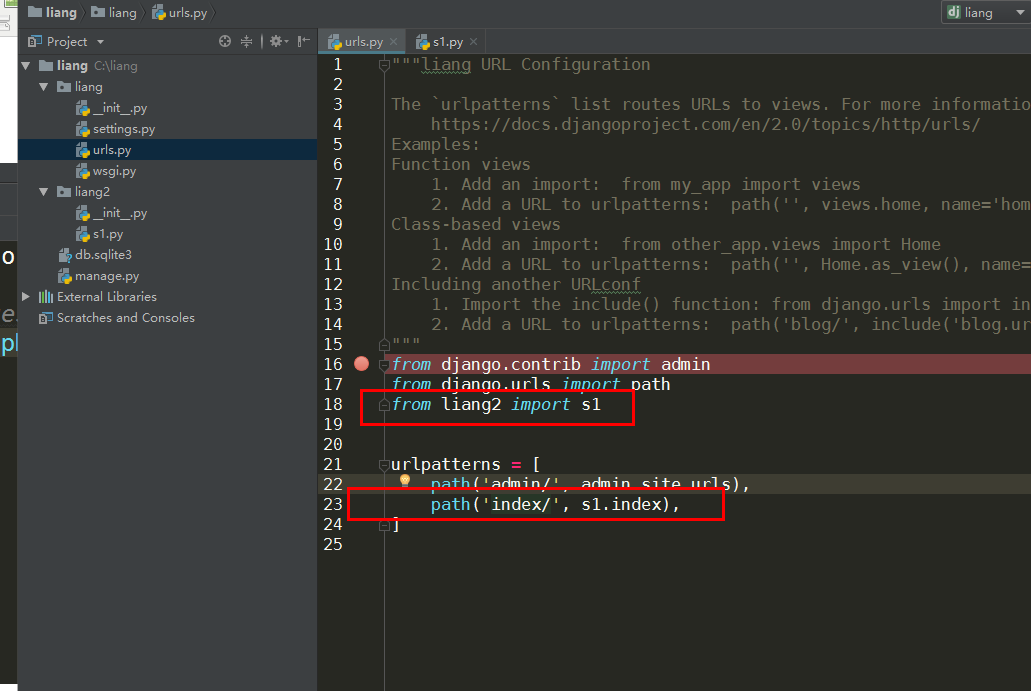Screen dimensions: 1031x691
Task: Click the Project view icon beside 'Project' label
Action: [x=35, y=42]
